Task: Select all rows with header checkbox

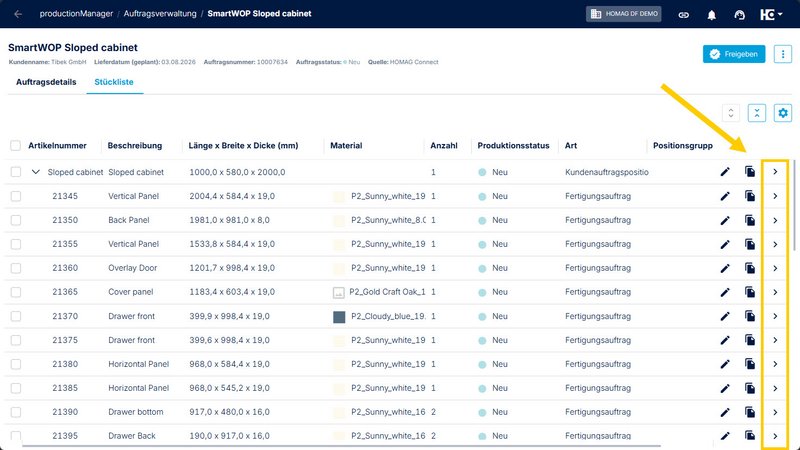Action: tap(15, 145)
